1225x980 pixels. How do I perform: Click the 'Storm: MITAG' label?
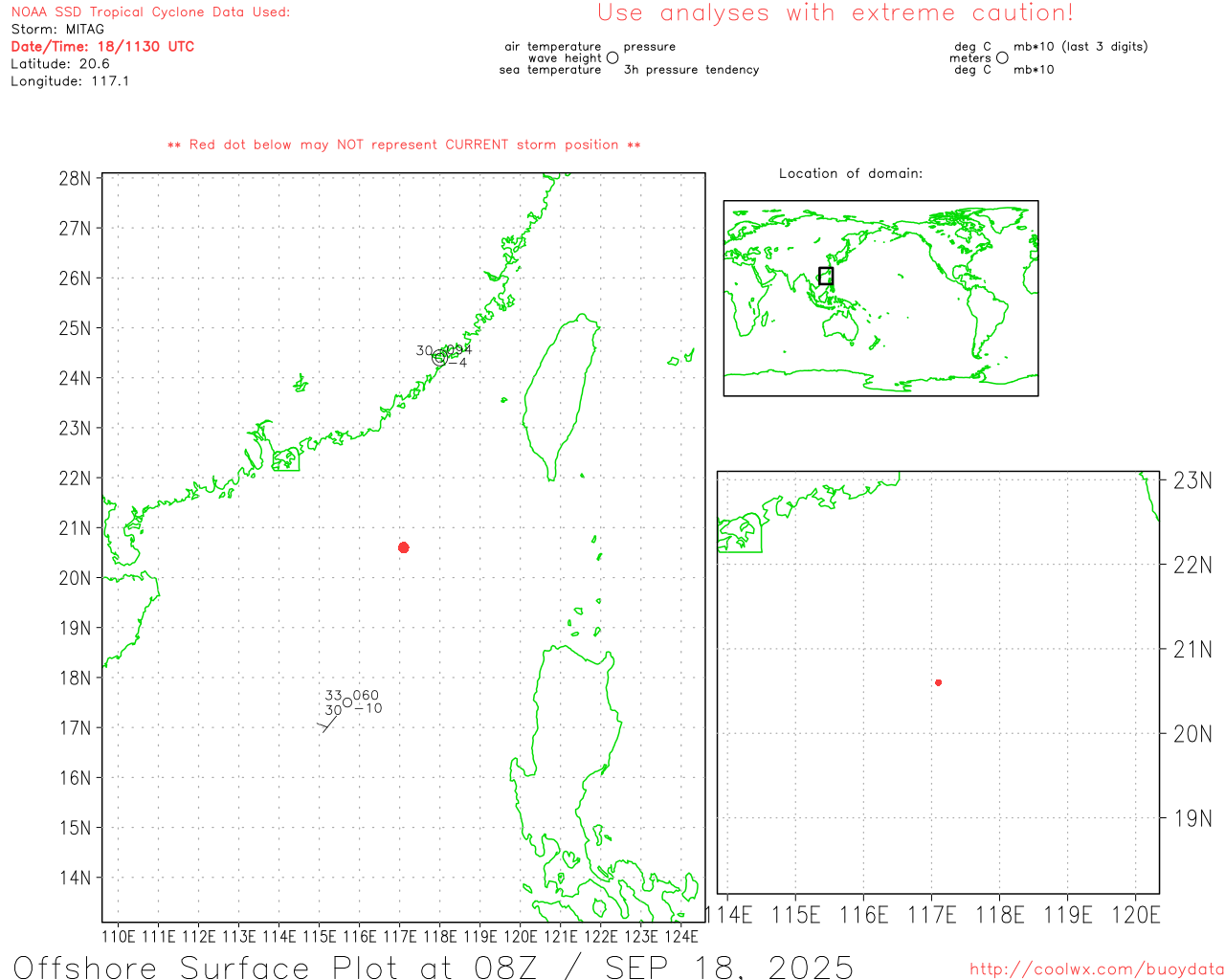pyautogui.click(x=57, y=30)
